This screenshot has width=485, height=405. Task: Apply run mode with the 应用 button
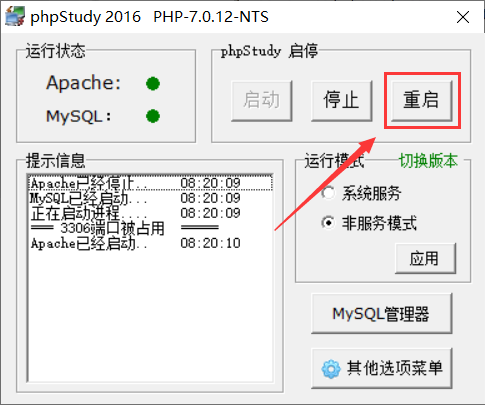(x=425, y=258)
